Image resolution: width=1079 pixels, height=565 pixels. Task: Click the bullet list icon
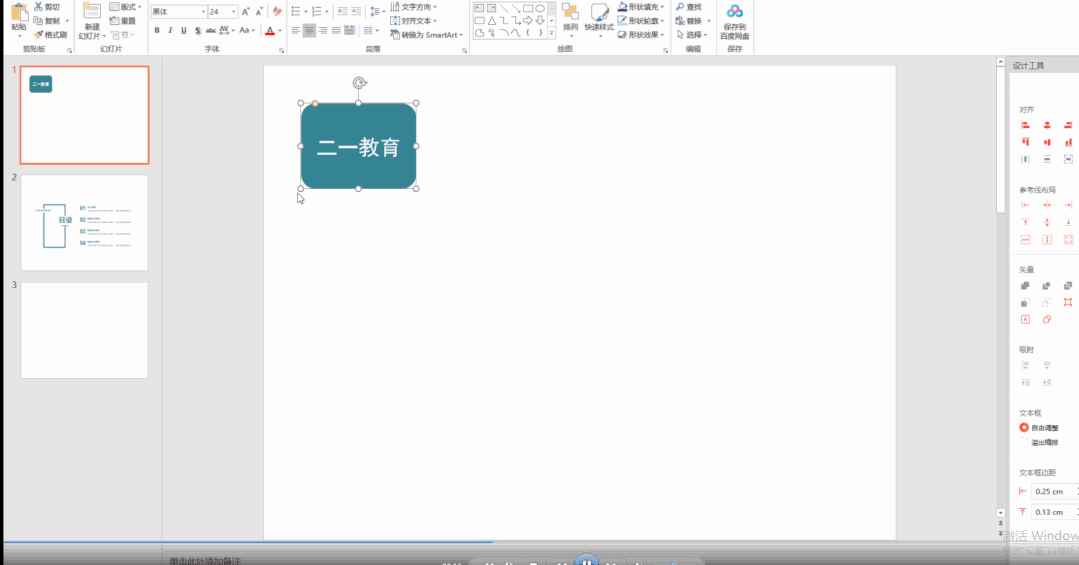(x=296, y=12)
